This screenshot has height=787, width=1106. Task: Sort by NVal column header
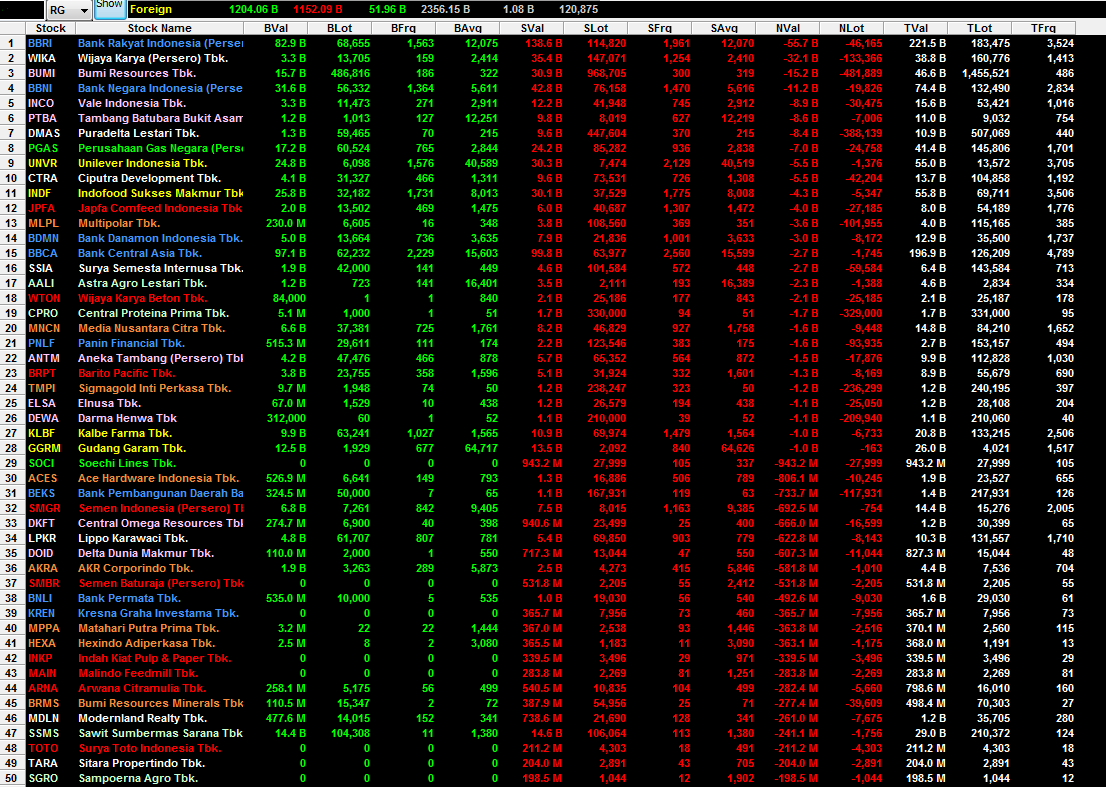point(788,28)
